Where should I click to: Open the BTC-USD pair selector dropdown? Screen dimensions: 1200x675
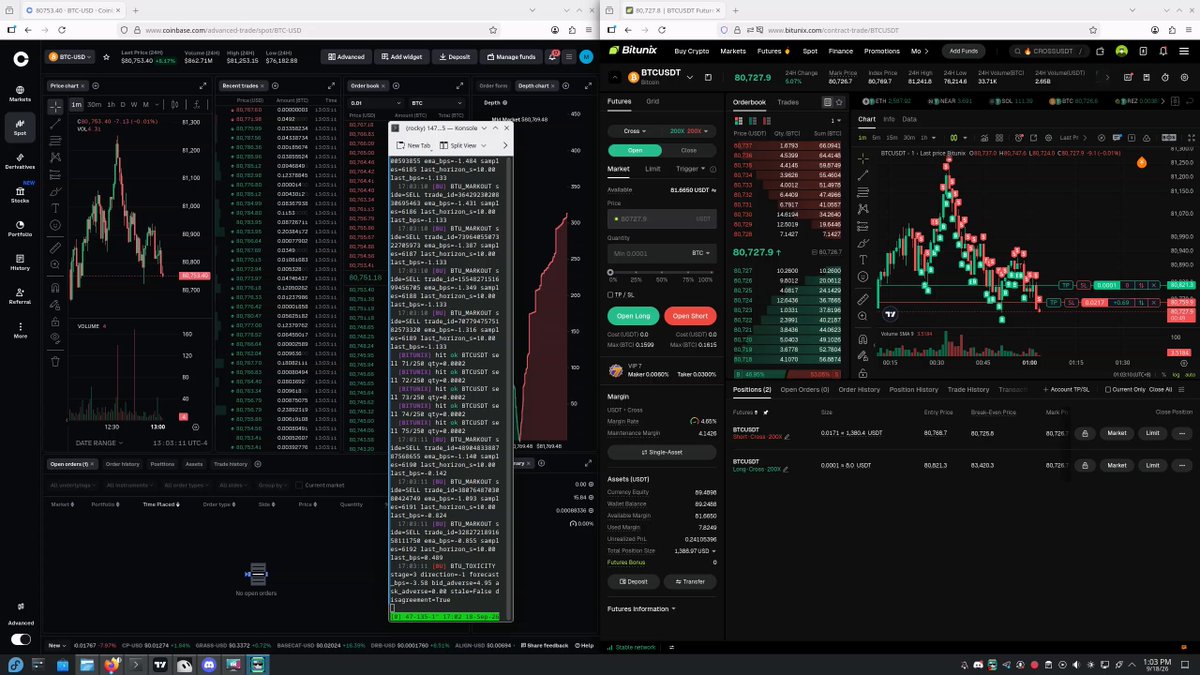point(69,57)
